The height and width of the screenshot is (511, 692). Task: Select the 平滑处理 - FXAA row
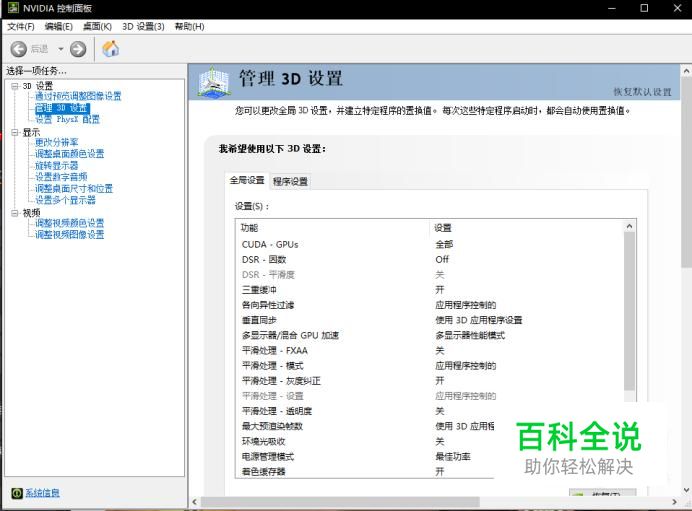pyautogui.click(x=430, y=350)
